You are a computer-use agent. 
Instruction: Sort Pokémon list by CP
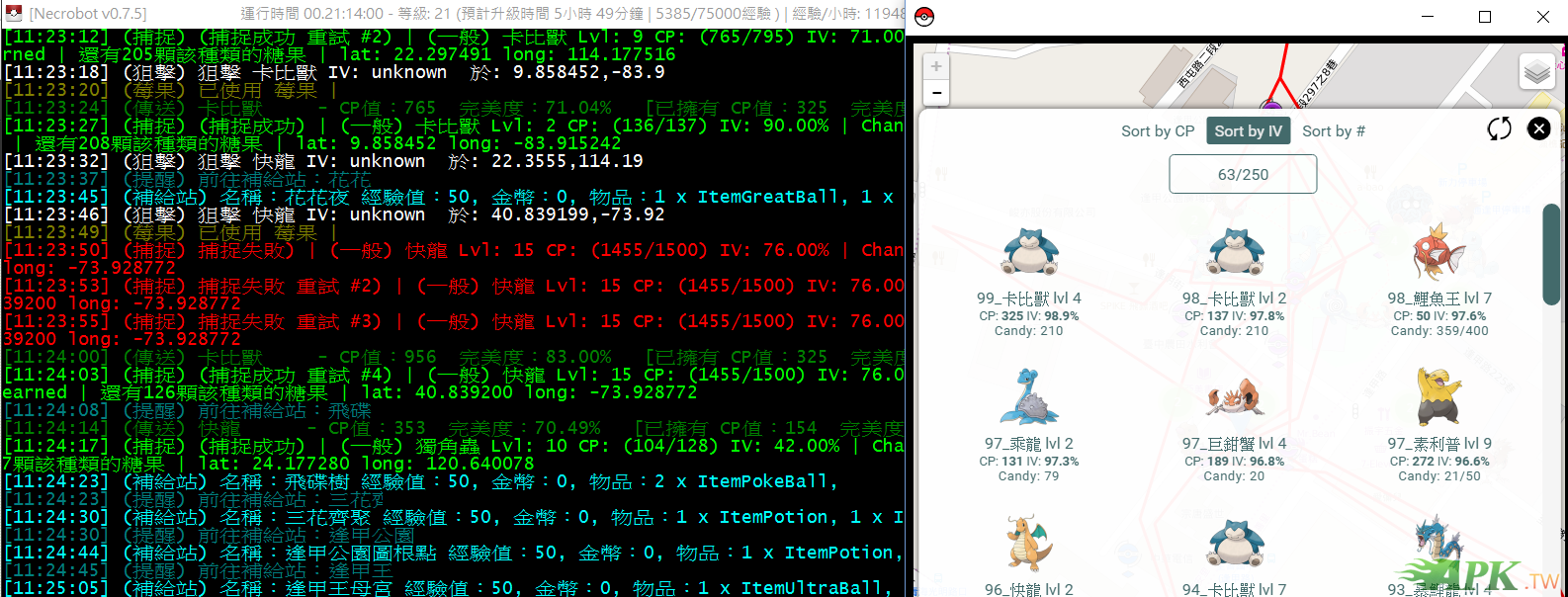(x=1158, y=131)
